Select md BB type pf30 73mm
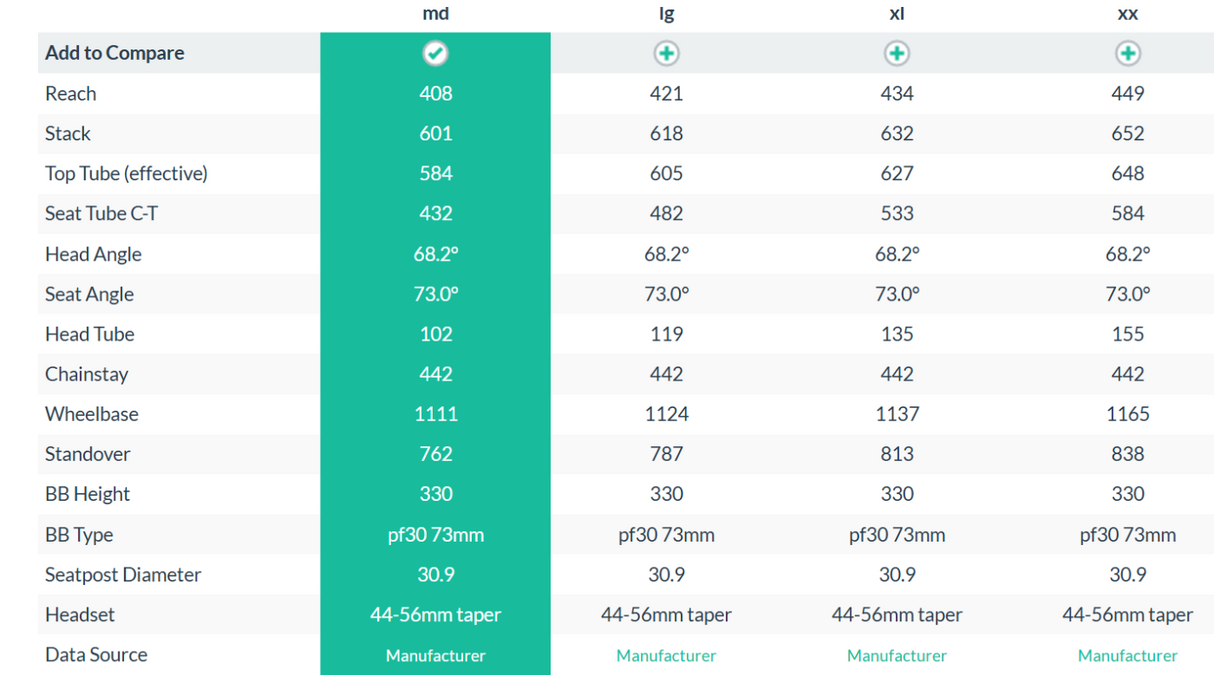 (435, 535)
